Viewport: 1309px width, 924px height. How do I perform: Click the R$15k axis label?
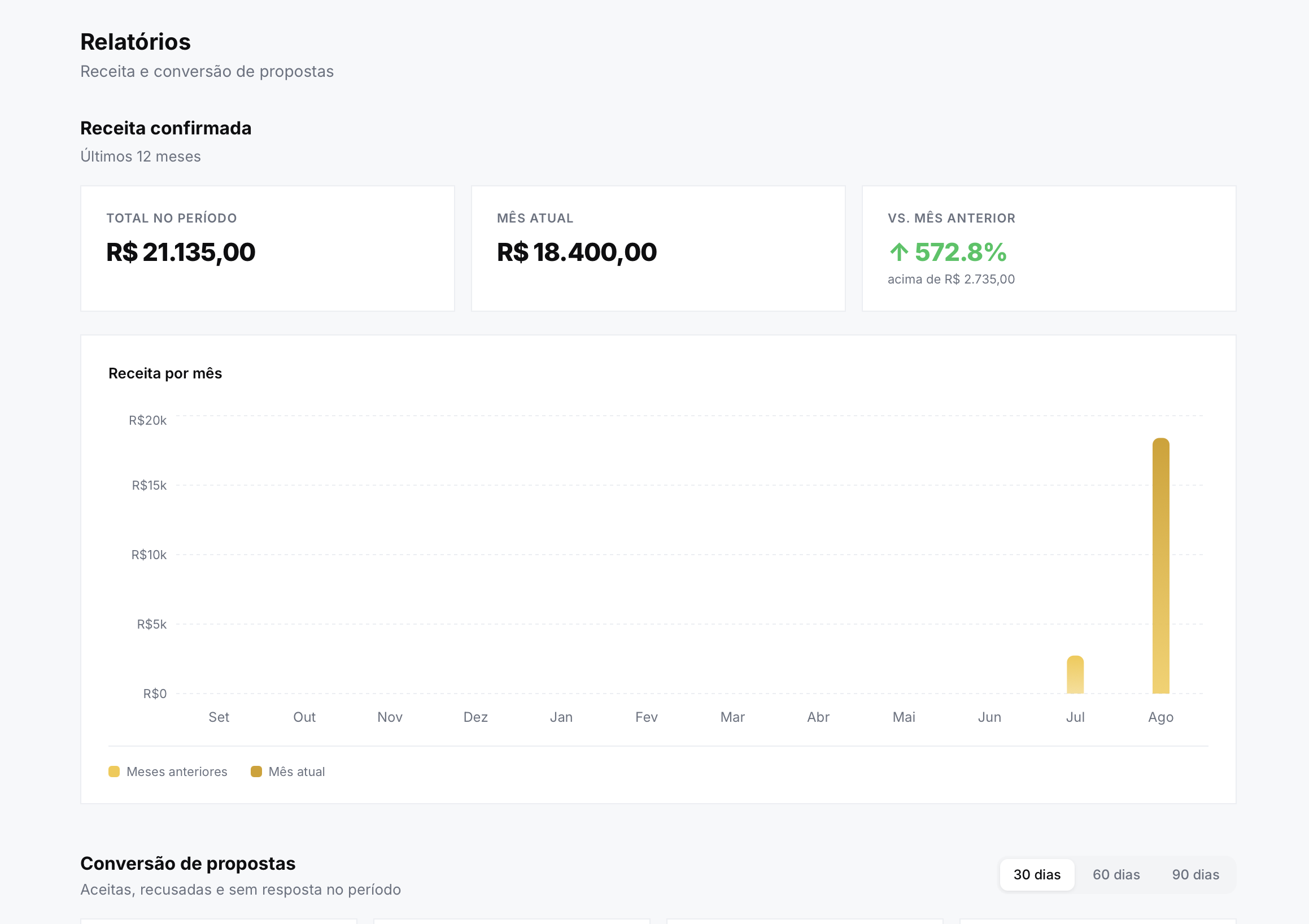point(150,485)
